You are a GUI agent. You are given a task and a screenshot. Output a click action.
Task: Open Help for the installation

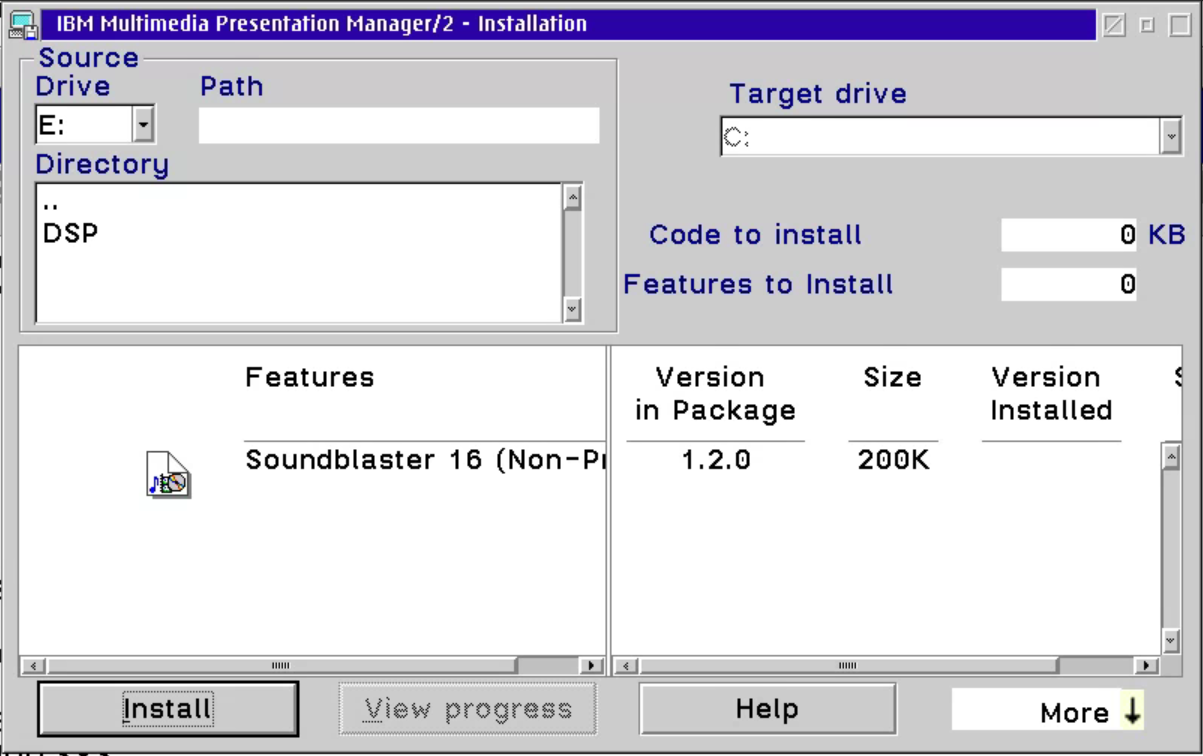click(767, 709)
